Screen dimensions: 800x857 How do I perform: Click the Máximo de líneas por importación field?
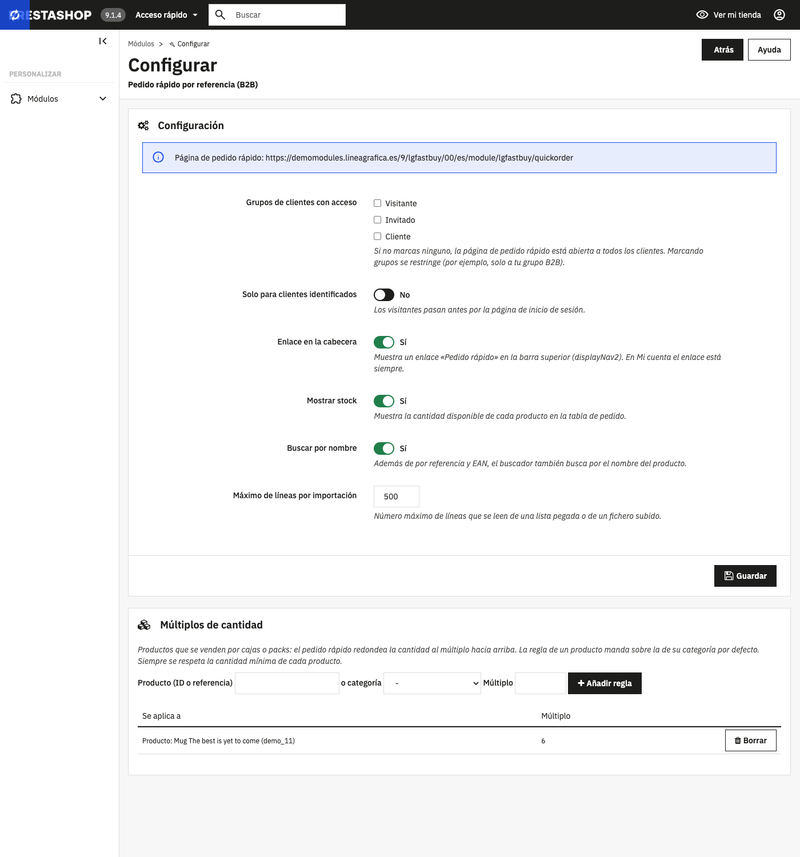396,496
